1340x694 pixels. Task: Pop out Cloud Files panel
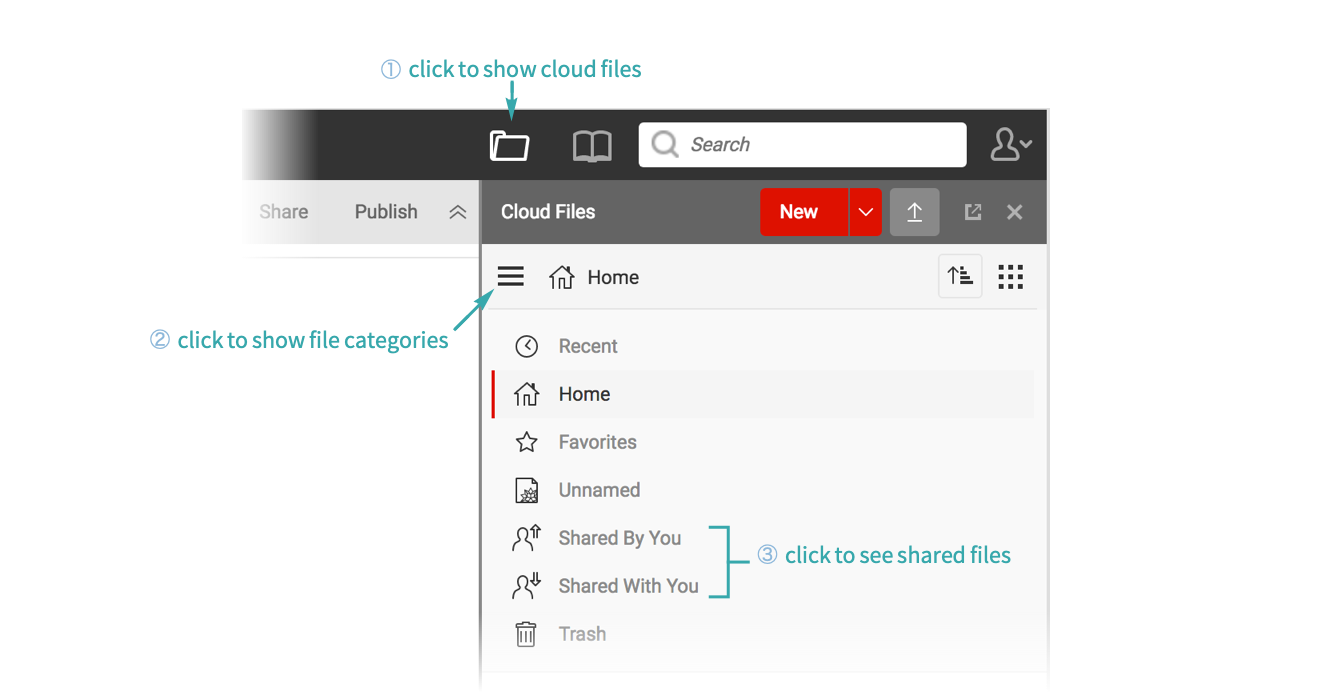click(972, 212)
